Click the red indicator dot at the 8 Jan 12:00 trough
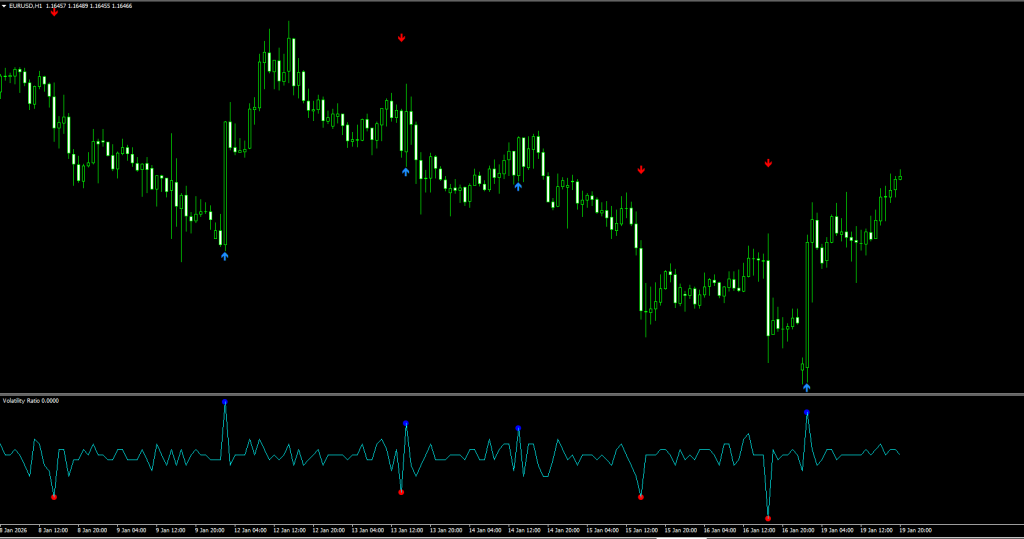The image size is (1024, 539). coord(54,497)
